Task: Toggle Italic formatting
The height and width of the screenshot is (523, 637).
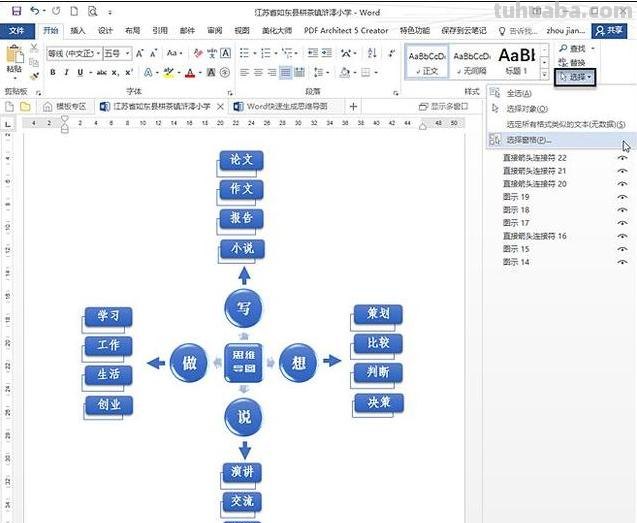Action: click(66, 73)
